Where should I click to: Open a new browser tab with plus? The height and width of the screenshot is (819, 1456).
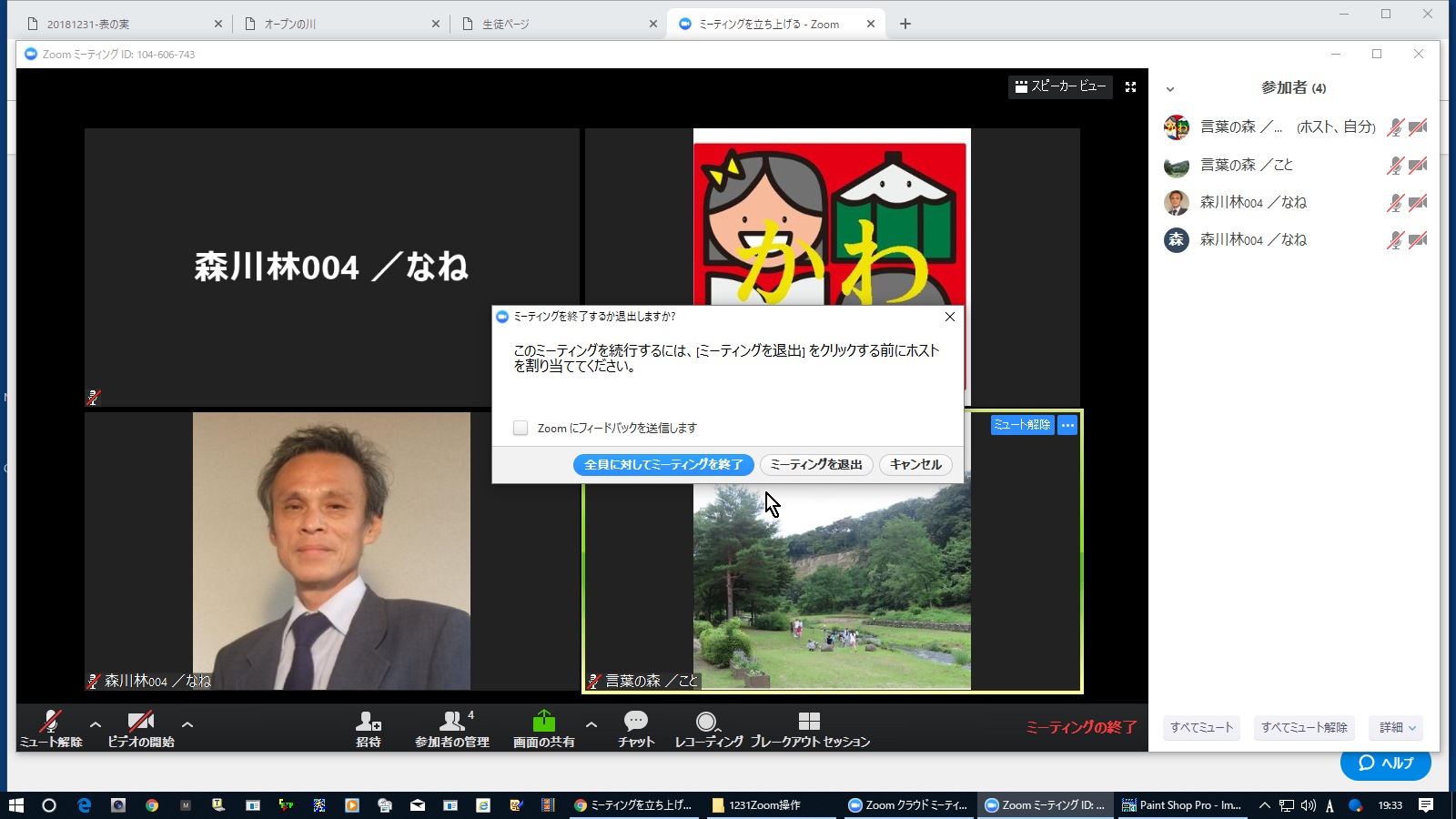(x=905, y=24)
